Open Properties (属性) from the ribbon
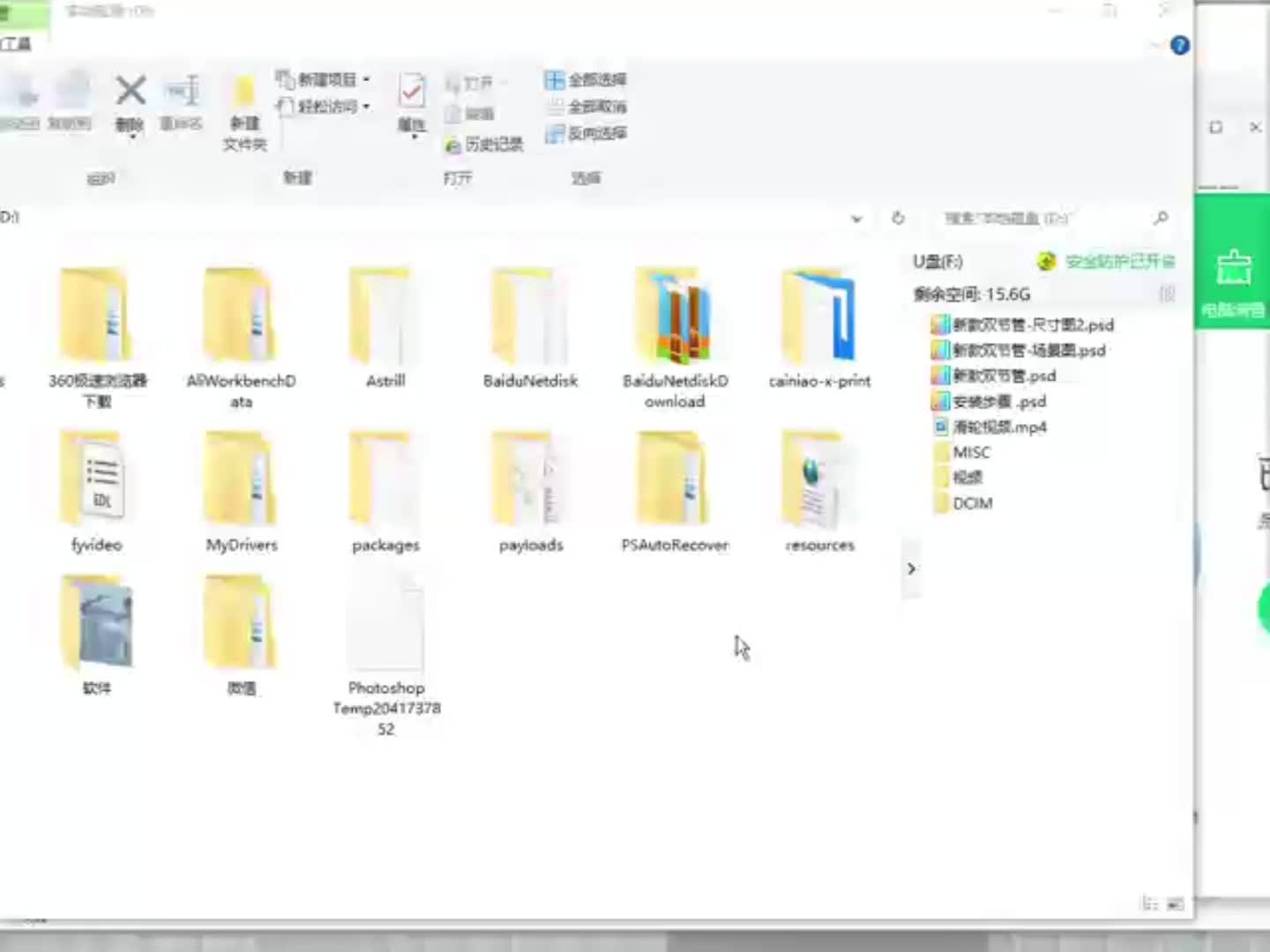This screenshot has width=1270, height=952. (x=411, y=103)
